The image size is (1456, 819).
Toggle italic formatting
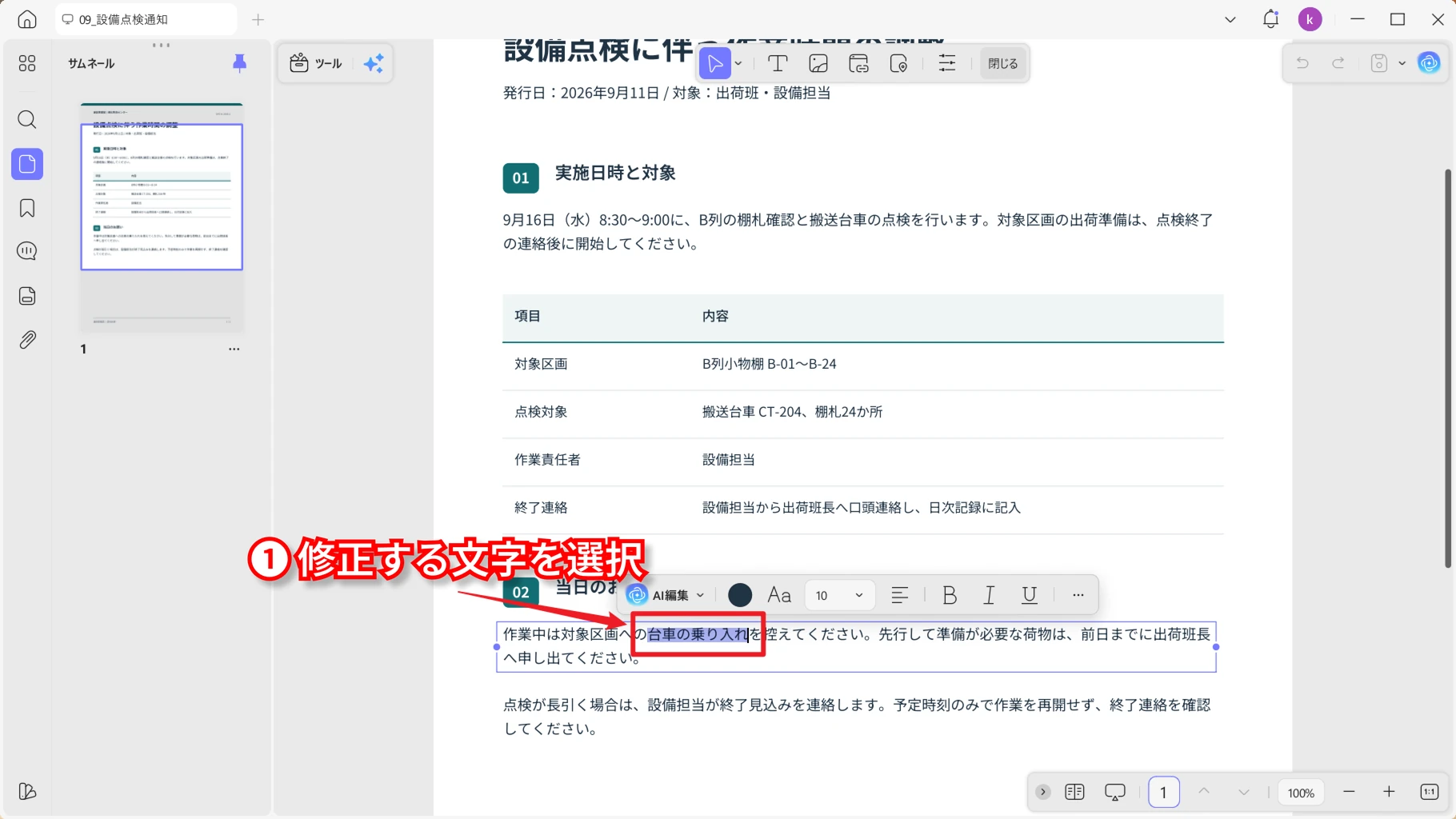tap(990, 595)
